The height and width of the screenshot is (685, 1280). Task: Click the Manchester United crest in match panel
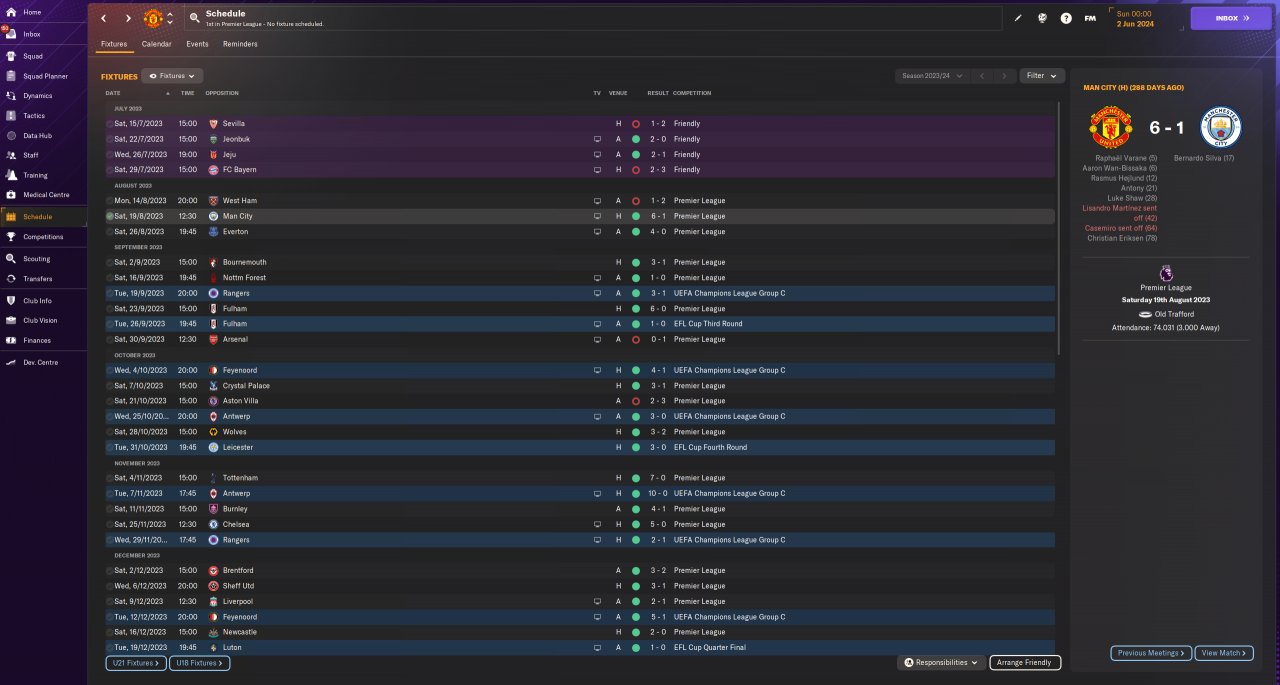[x=1110, y=128]
